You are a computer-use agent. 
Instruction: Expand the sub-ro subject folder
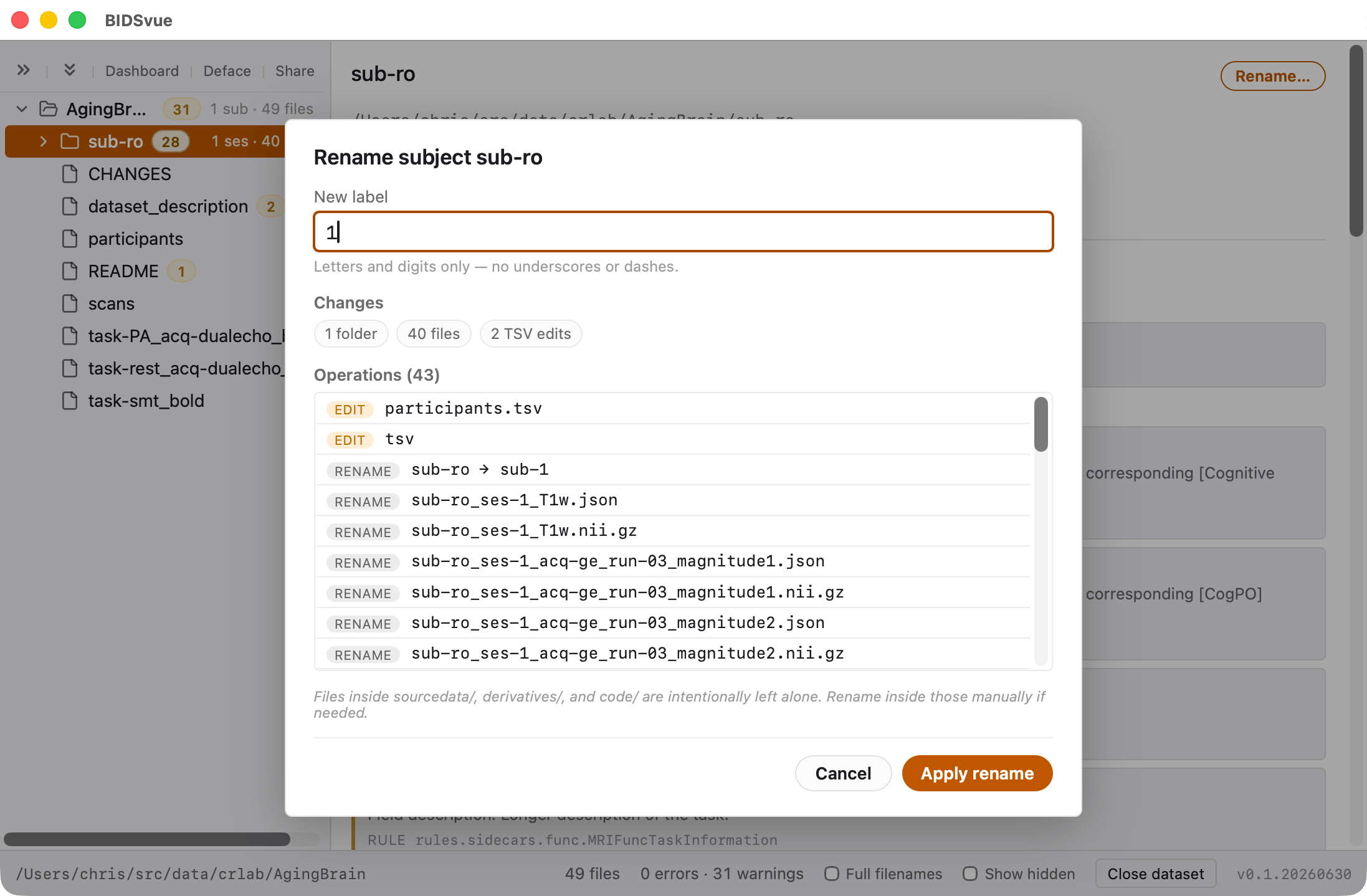coord(43,141)
